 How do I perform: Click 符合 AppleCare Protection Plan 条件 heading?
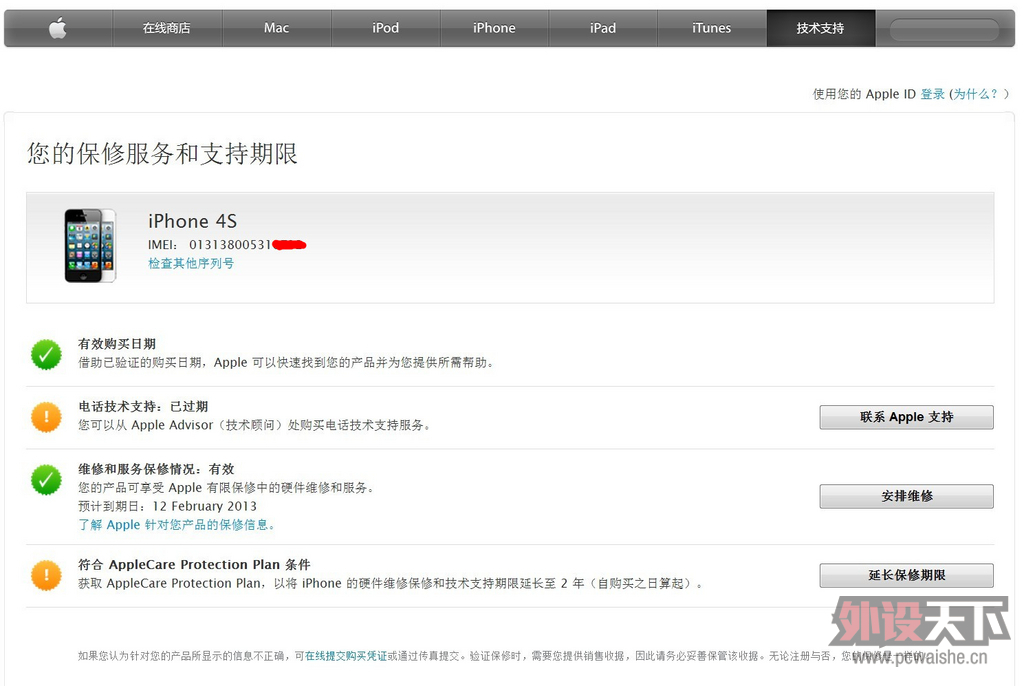[x=194, y=564]
